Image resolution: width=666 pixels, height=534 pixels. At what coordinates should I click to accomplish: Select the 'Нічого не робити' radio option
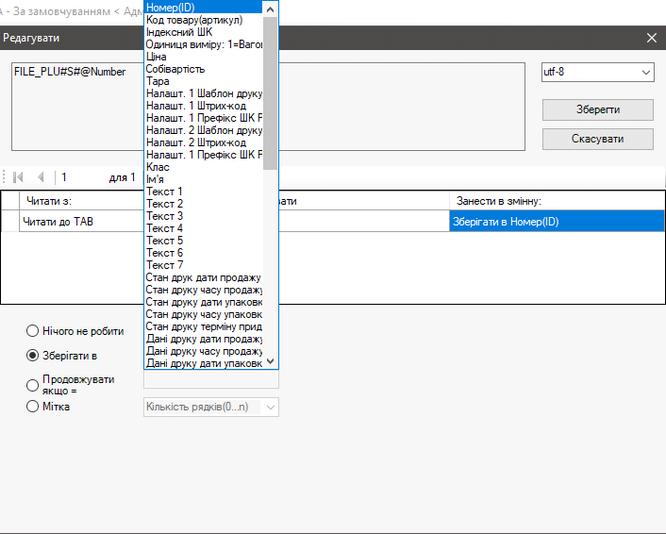point(33,331)
